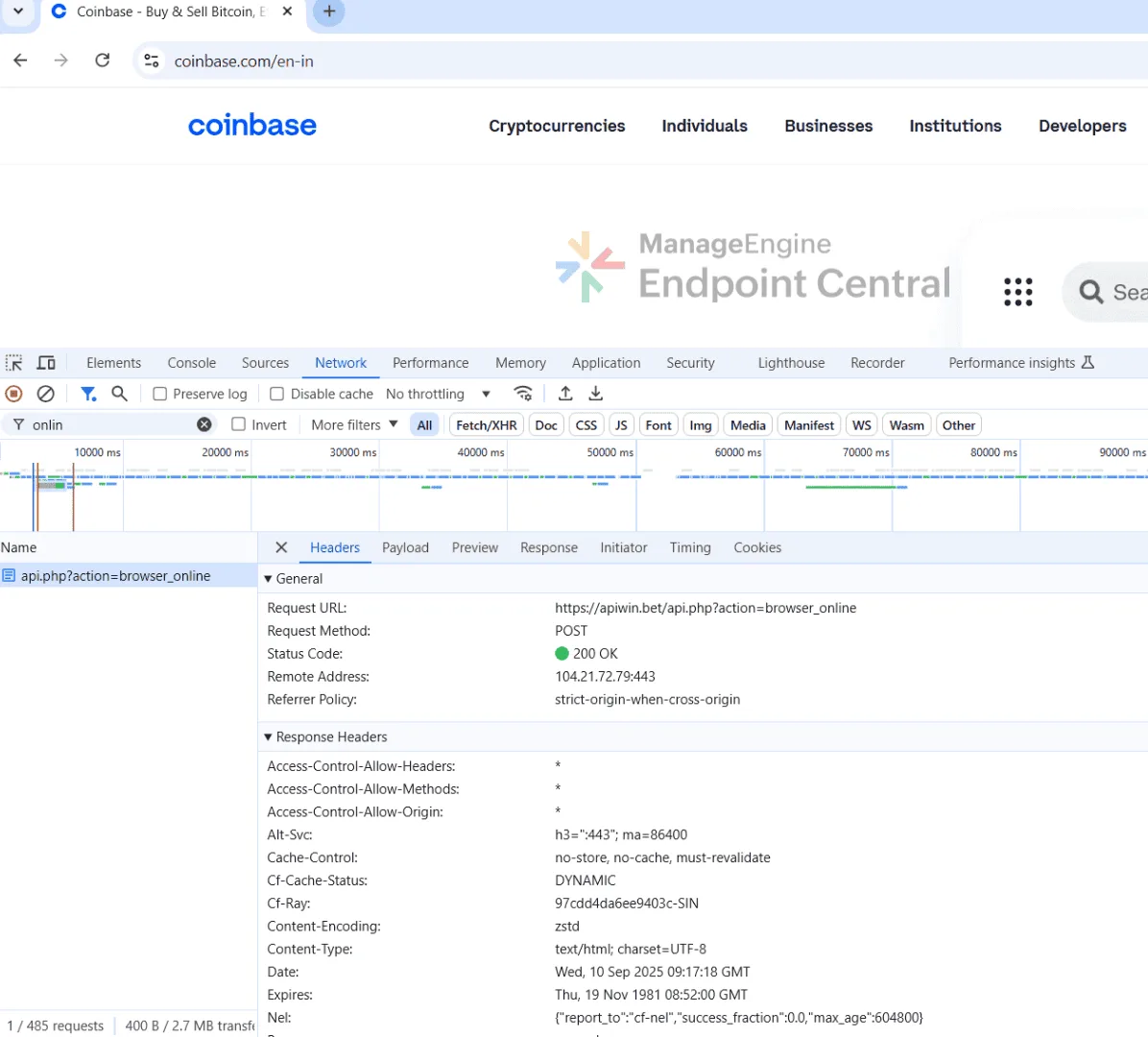The height and width of the screenshot is (1037, 1148).
Task: Open the Response tab
Action: (548, 548)
